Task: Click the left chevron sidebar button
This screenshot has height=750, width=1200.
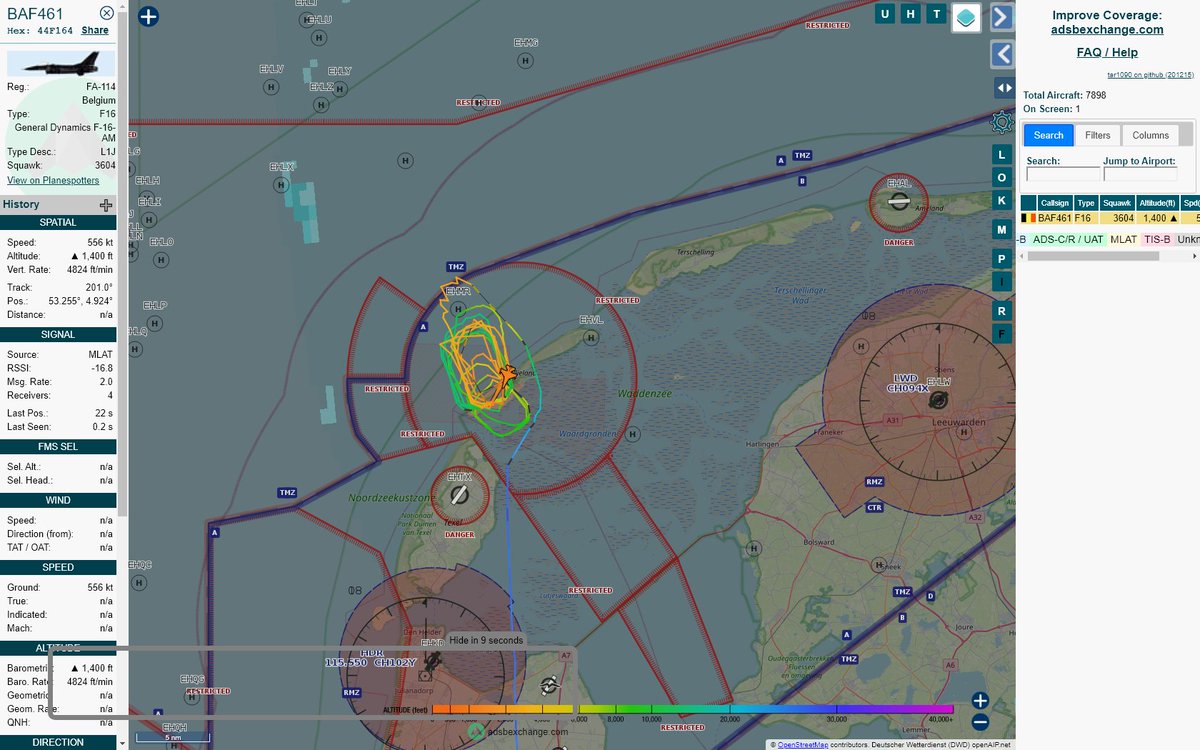Action: 1002,54
